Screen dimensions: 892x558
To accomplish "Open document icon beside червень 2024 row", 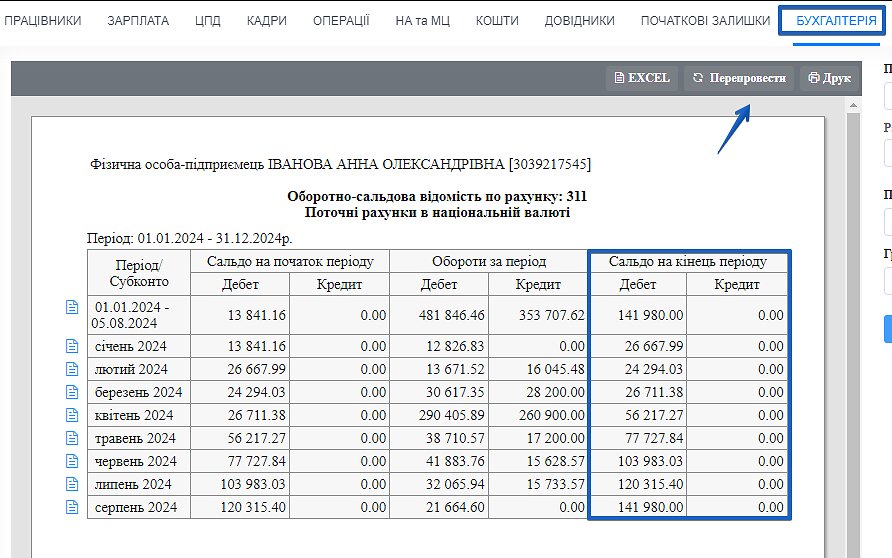I will tap(71, 461).
